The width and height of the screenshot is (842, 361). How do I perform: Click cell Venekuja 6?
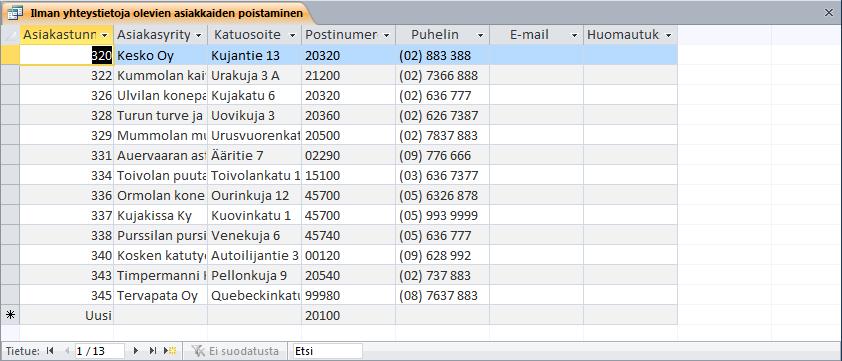pyautogui.click(x=255, y=235)
